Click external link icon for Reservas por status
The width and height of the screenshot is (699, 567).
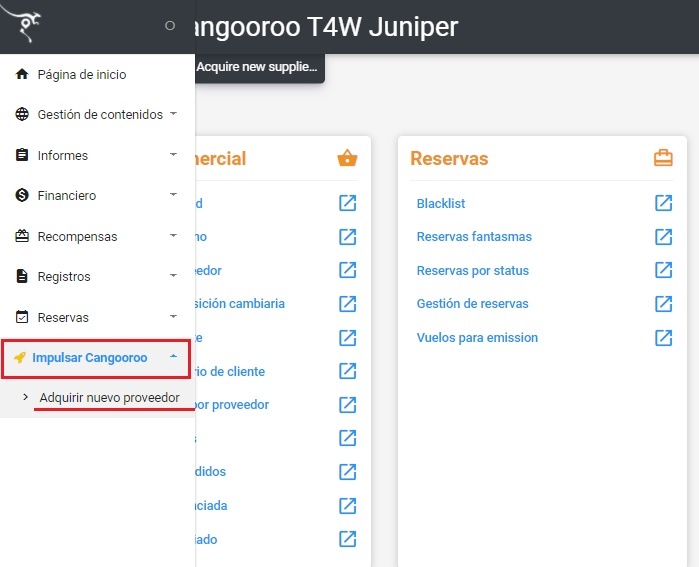(x=663, y=270)
